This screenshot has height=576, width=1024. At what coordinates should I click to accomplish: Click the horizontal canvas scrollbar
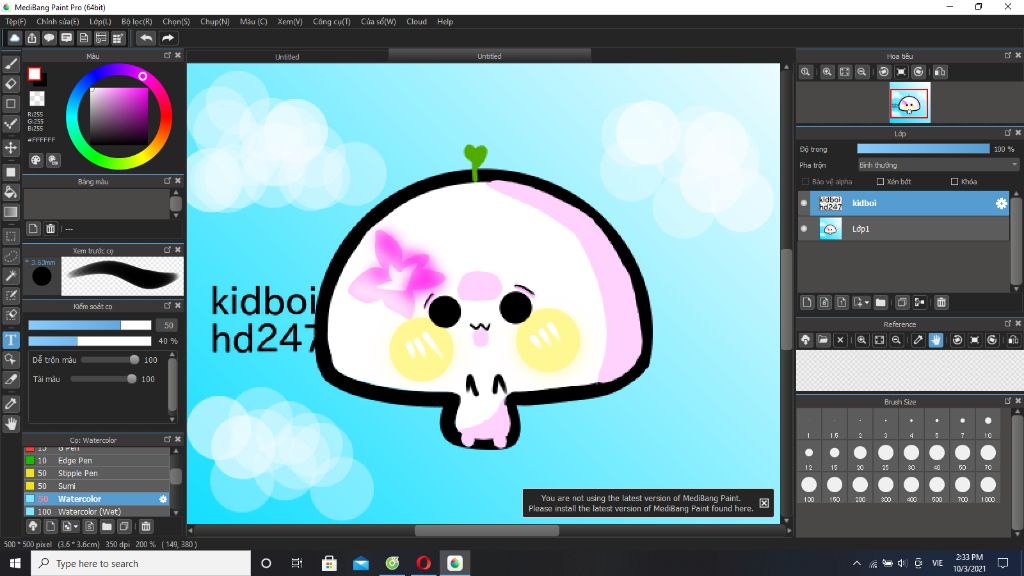(487, 530)
